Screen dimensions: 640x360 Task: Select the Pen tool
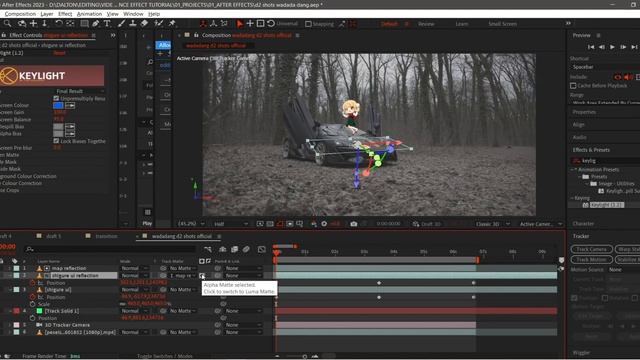coord(96,24)
